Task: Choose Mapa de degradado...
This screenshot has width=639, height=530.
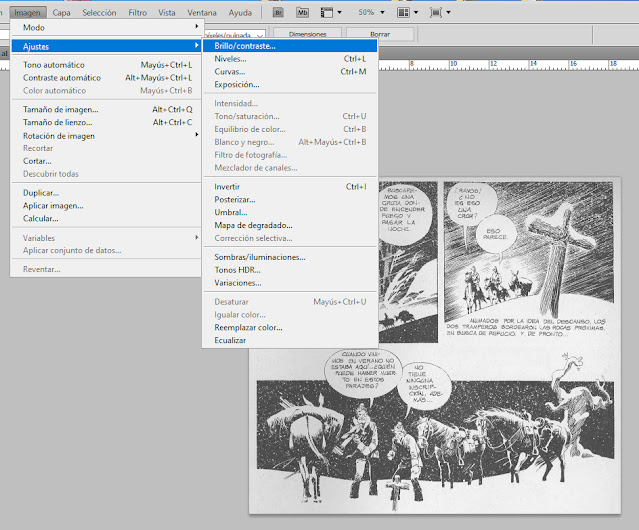Action: coord(290,225)
